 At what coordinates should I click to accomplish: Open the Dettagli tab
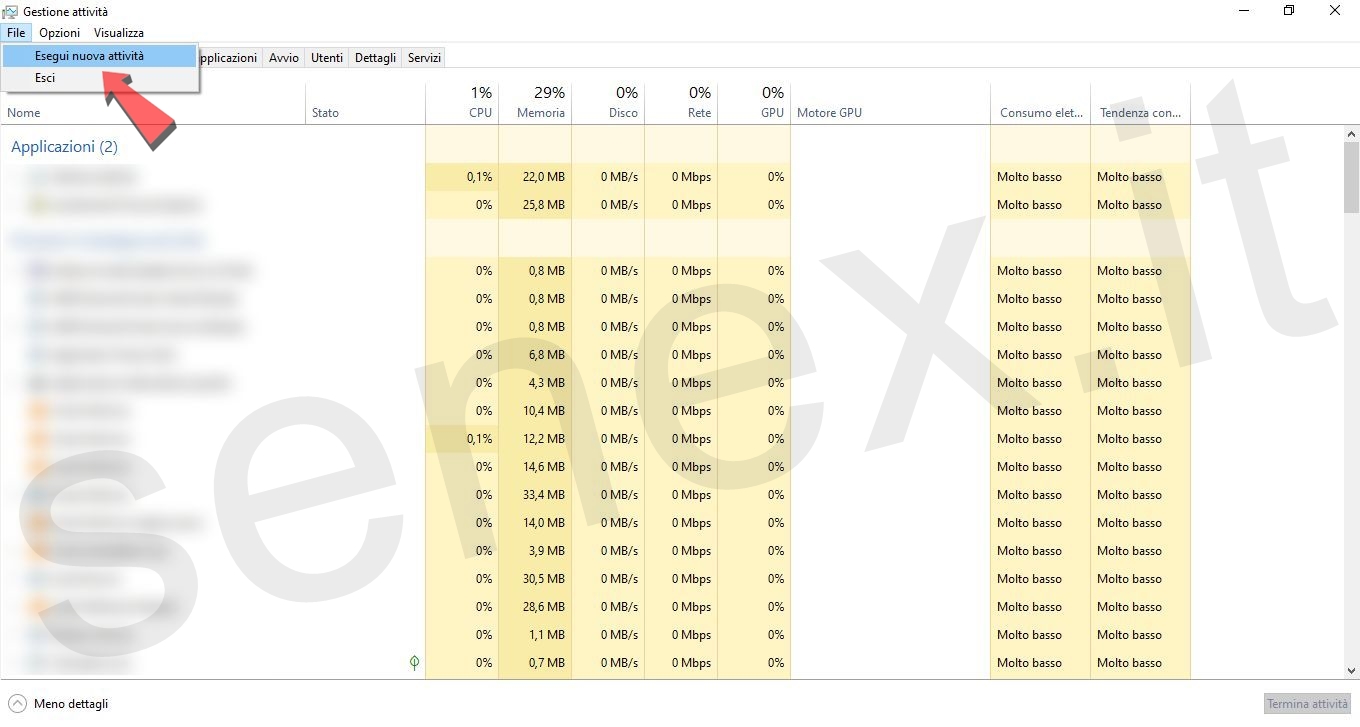tap(375, 58)
